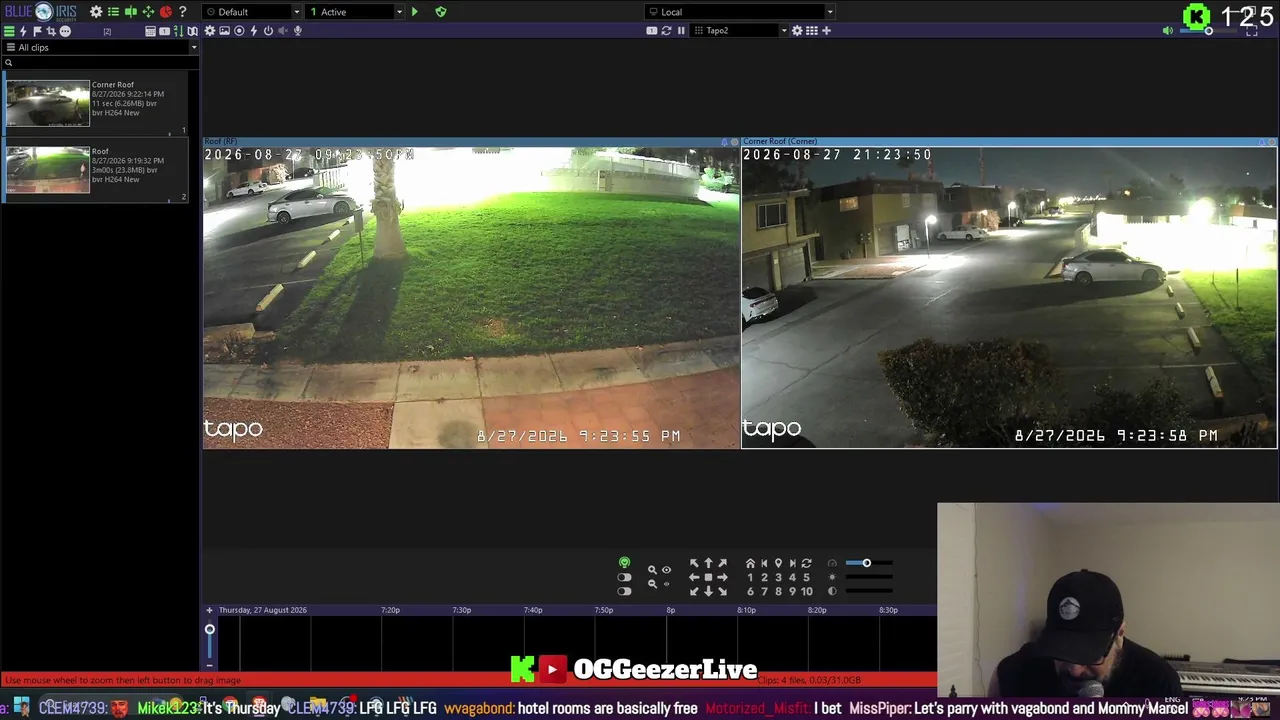This screenshot has height=720, width=1280.
Task: Select PTZ preset 5
Action: 806,577
